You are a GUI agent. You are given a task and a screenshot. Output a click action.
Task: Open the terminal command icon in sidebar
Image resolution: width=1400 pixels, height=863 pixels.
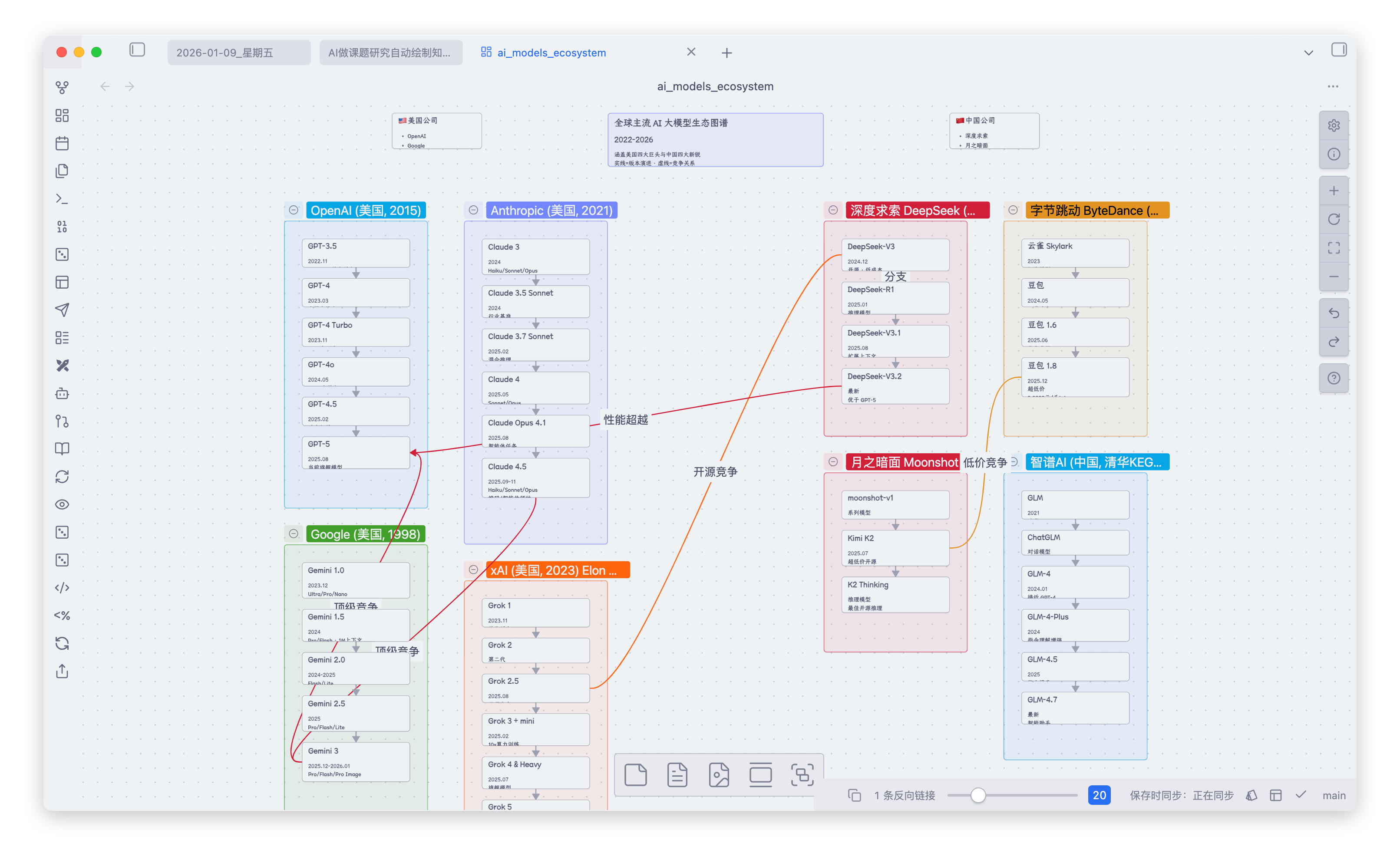tap(62, 199)
